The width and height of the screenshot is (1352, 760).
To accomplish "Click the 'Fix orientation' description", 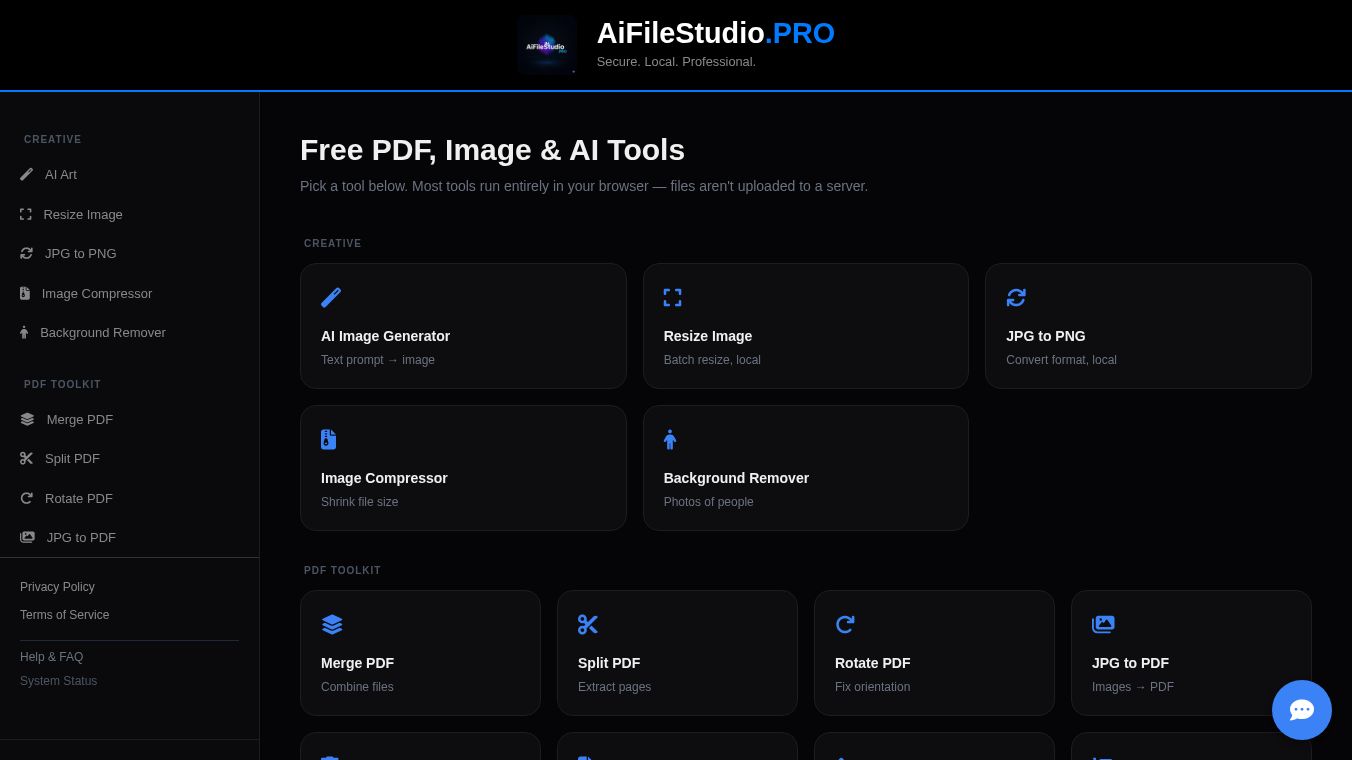I will (x=873, y=687).
